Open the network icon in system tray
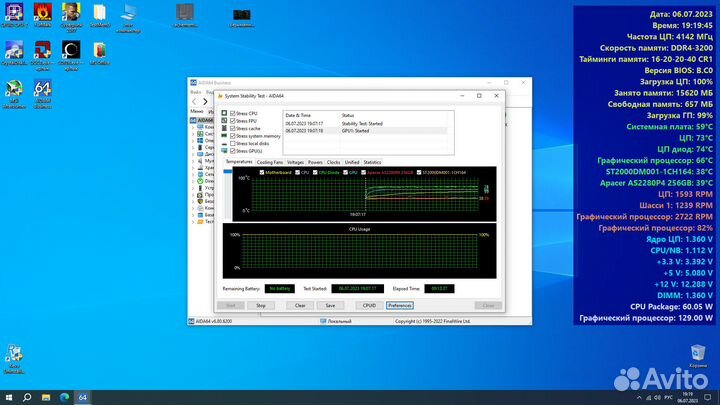The image size is (720, 405). pyautogui.click(x=648, y=398)
